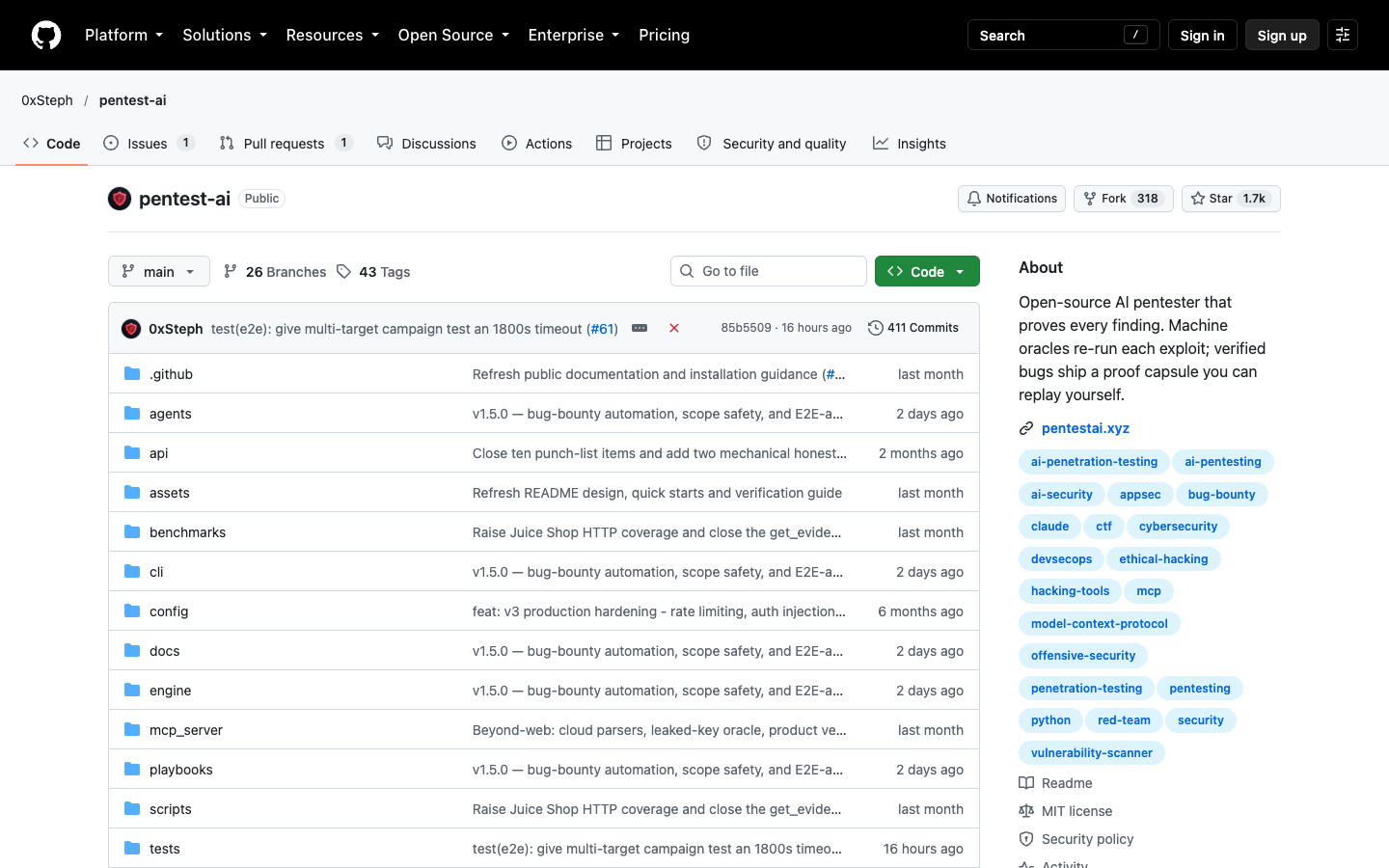1389x868 pixels.
Task: Click the model-context-protocol topic tag
Action: point(1100,623)
